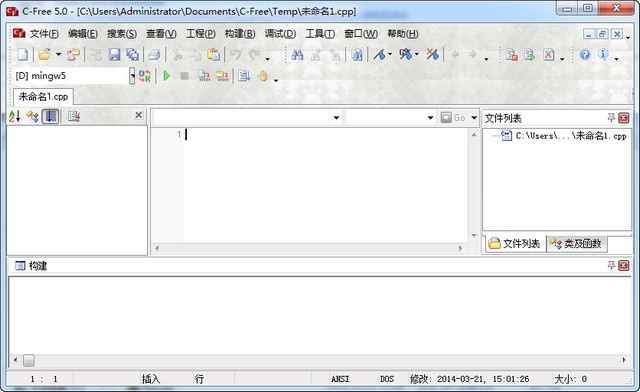640x392 pixels.
Task: Save the file with the floppy disk icon
Action: coord(114,54)
